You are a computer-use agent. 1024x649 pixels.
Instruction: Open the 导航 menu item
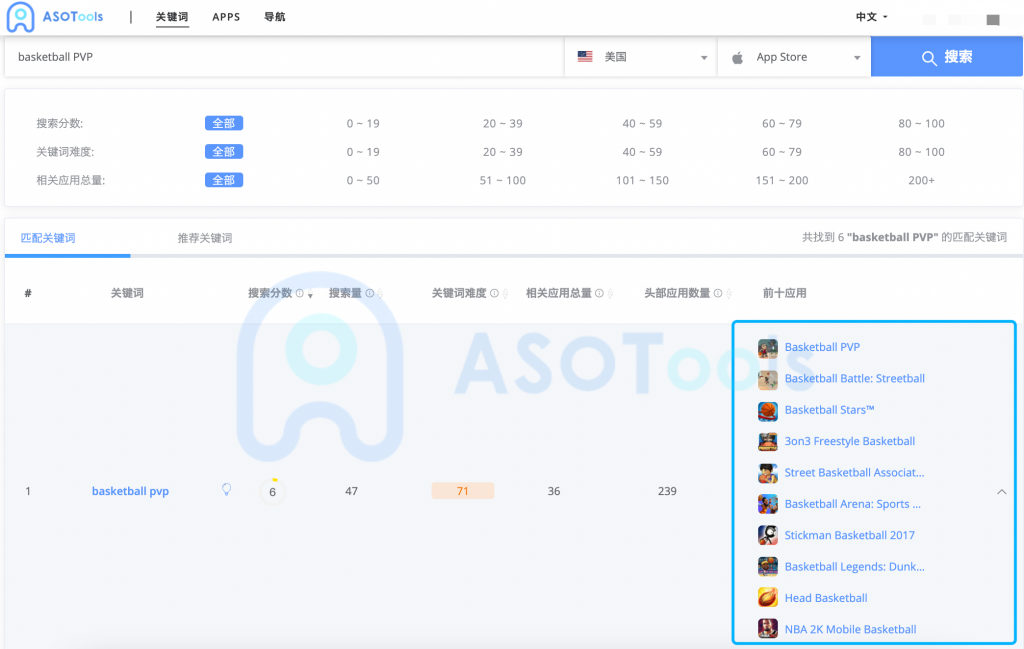(275, 17)
